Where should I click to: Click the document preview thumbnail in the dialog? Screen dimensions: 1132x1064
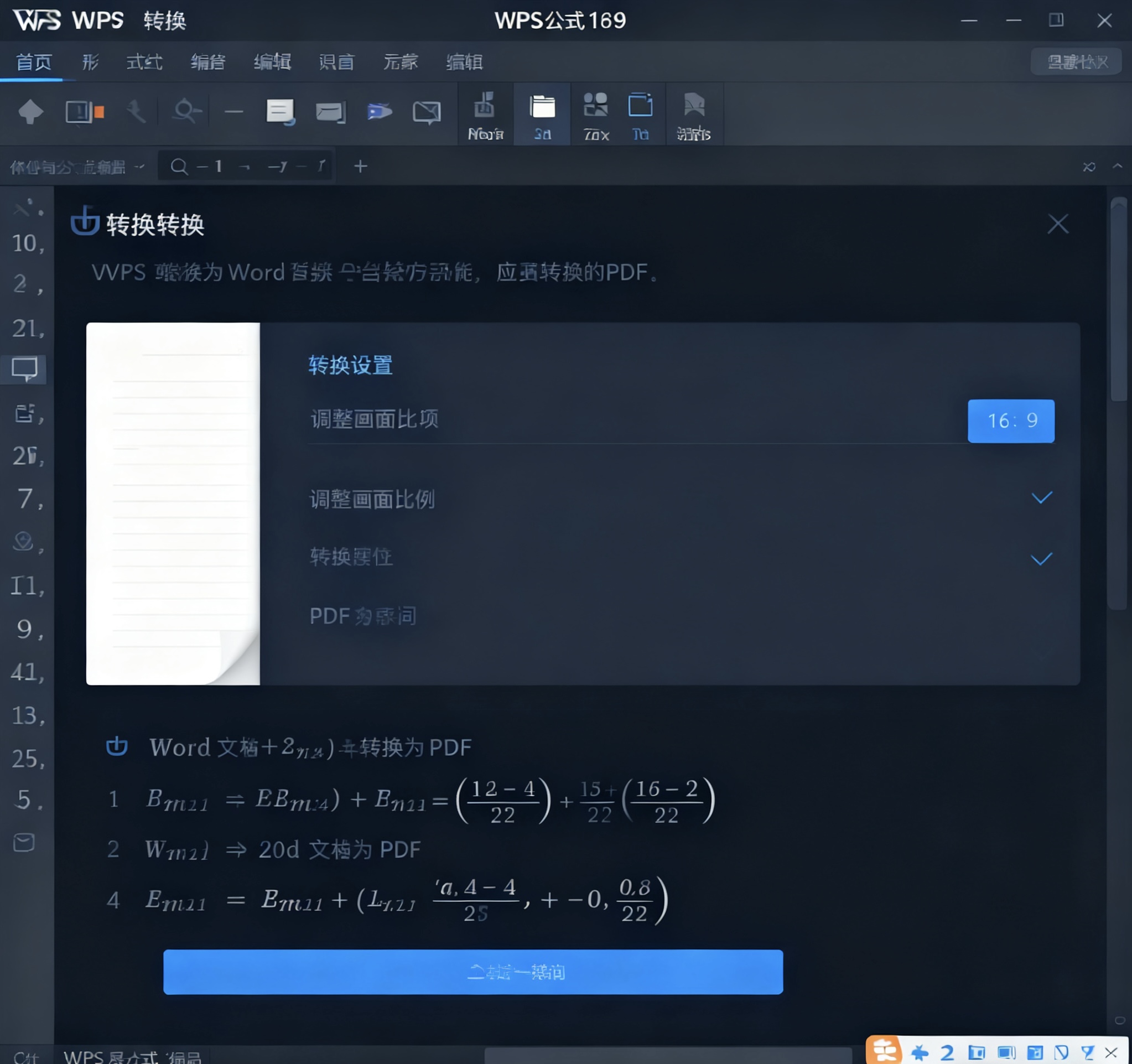[173, 504]
